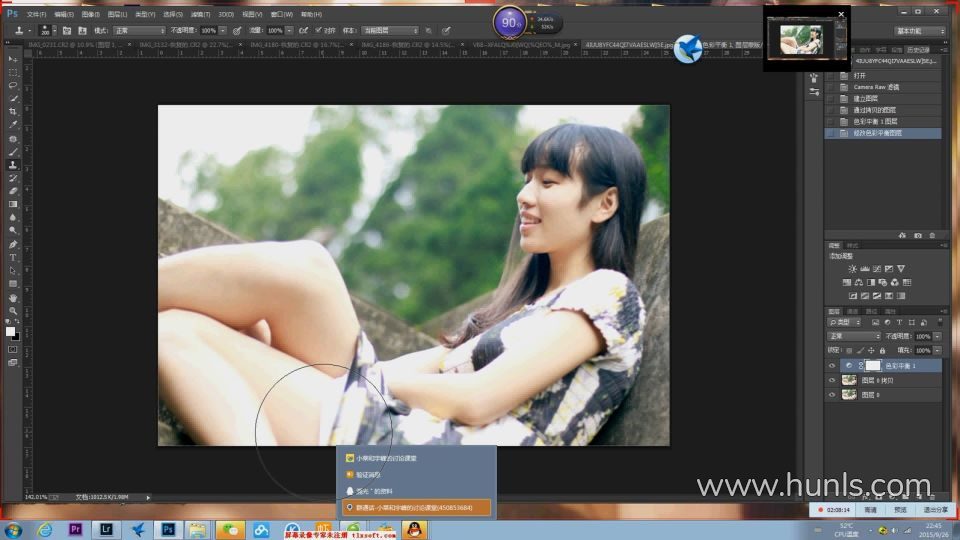Click the 退出分享 button
This screenshot has height=540, width=960.
tap(936, 509)
